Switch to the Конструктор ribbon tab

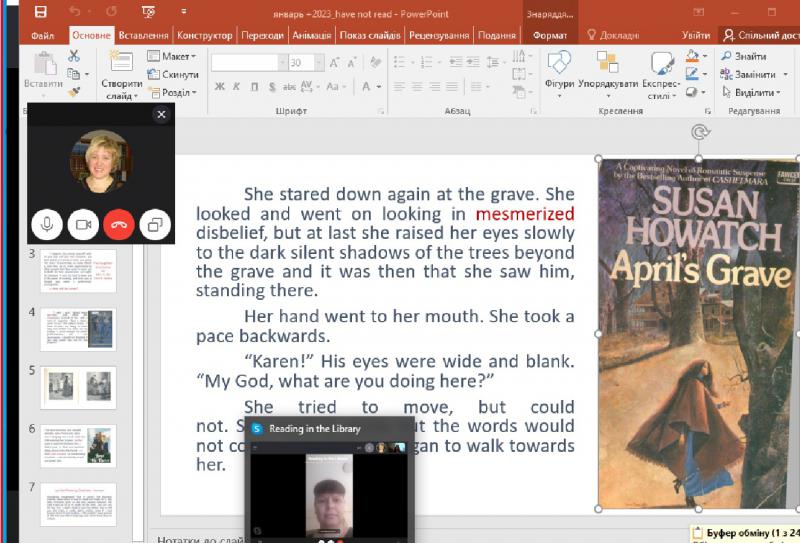point(205,35)
